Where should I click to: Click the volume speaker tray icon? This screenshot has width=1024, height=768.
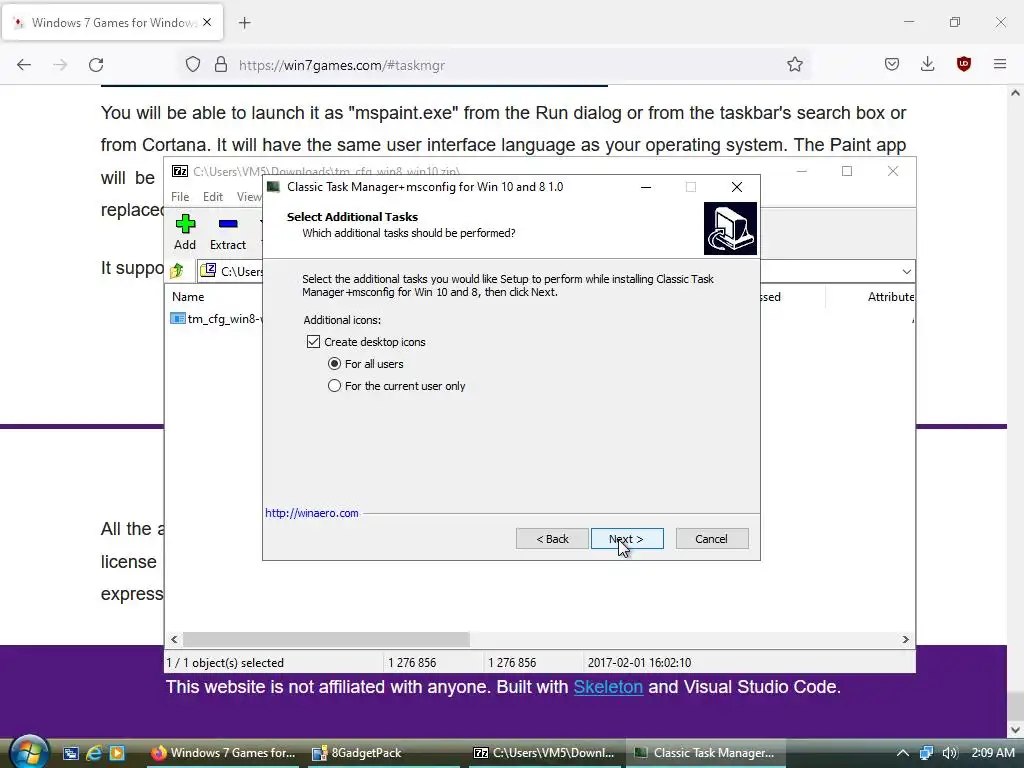click(950, 753)
